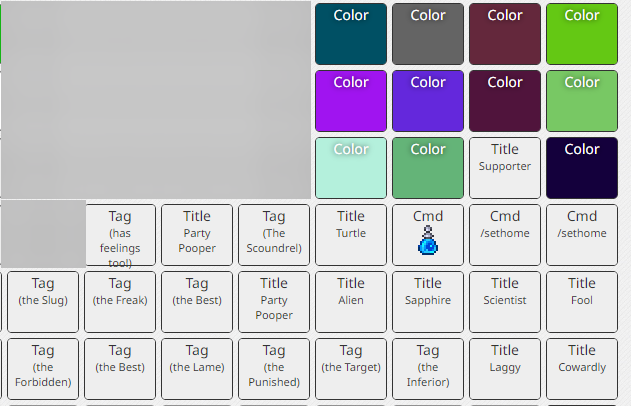Choose the Title Cowardly tile
Image resolution: width=631 pixels, height=406 pixels.
(582, 369)
